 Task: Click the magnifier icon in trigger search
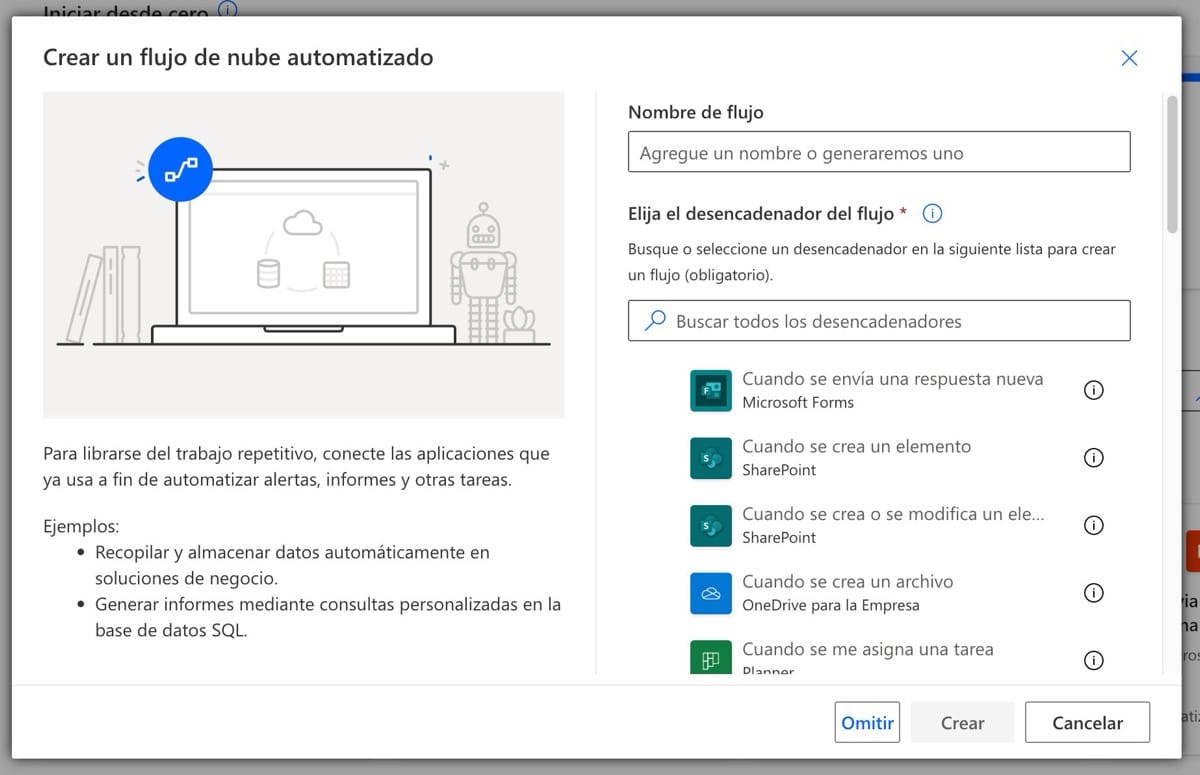tap(655, 321)
